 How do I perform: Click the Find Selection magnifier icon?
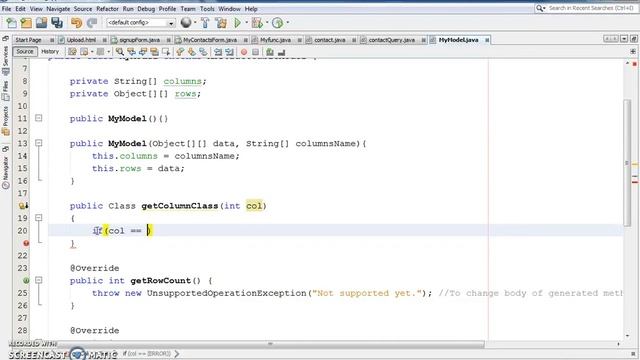click(x=120, y=52)
